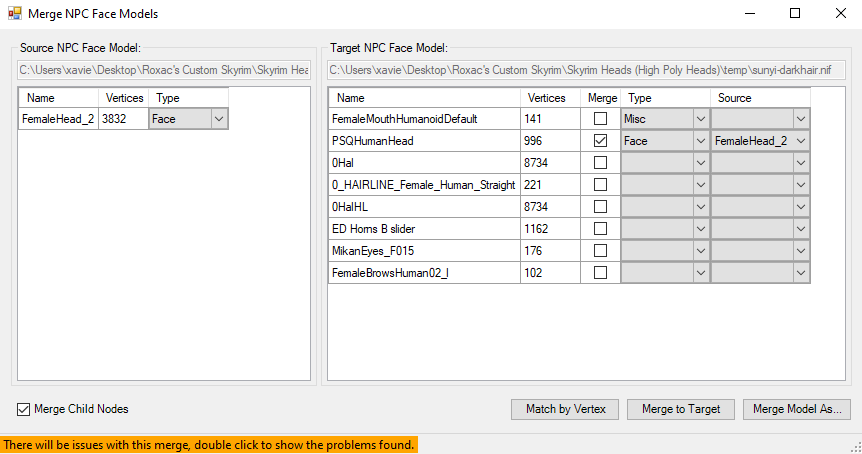Click the Target NPC Face Model path field

coord(587,70)
